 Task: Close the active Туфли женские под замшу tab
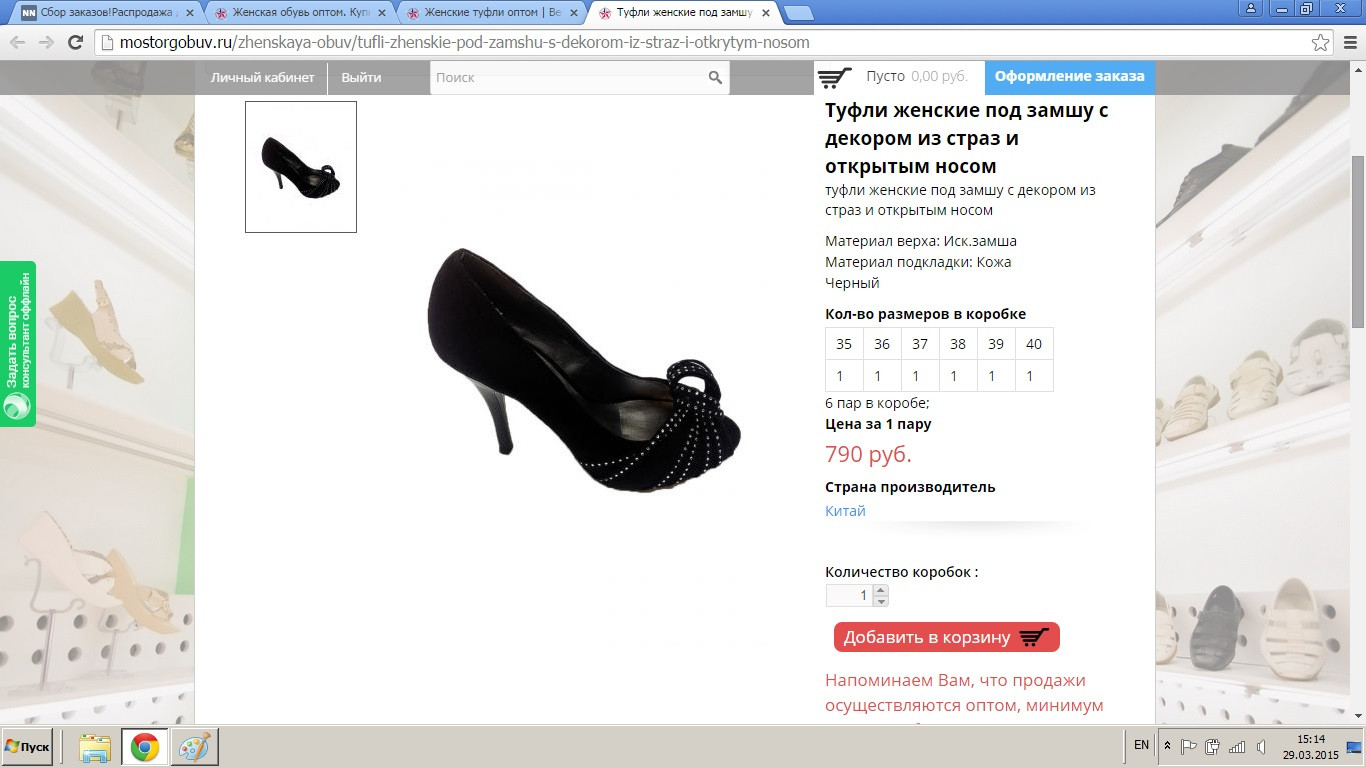pos(765,13)
